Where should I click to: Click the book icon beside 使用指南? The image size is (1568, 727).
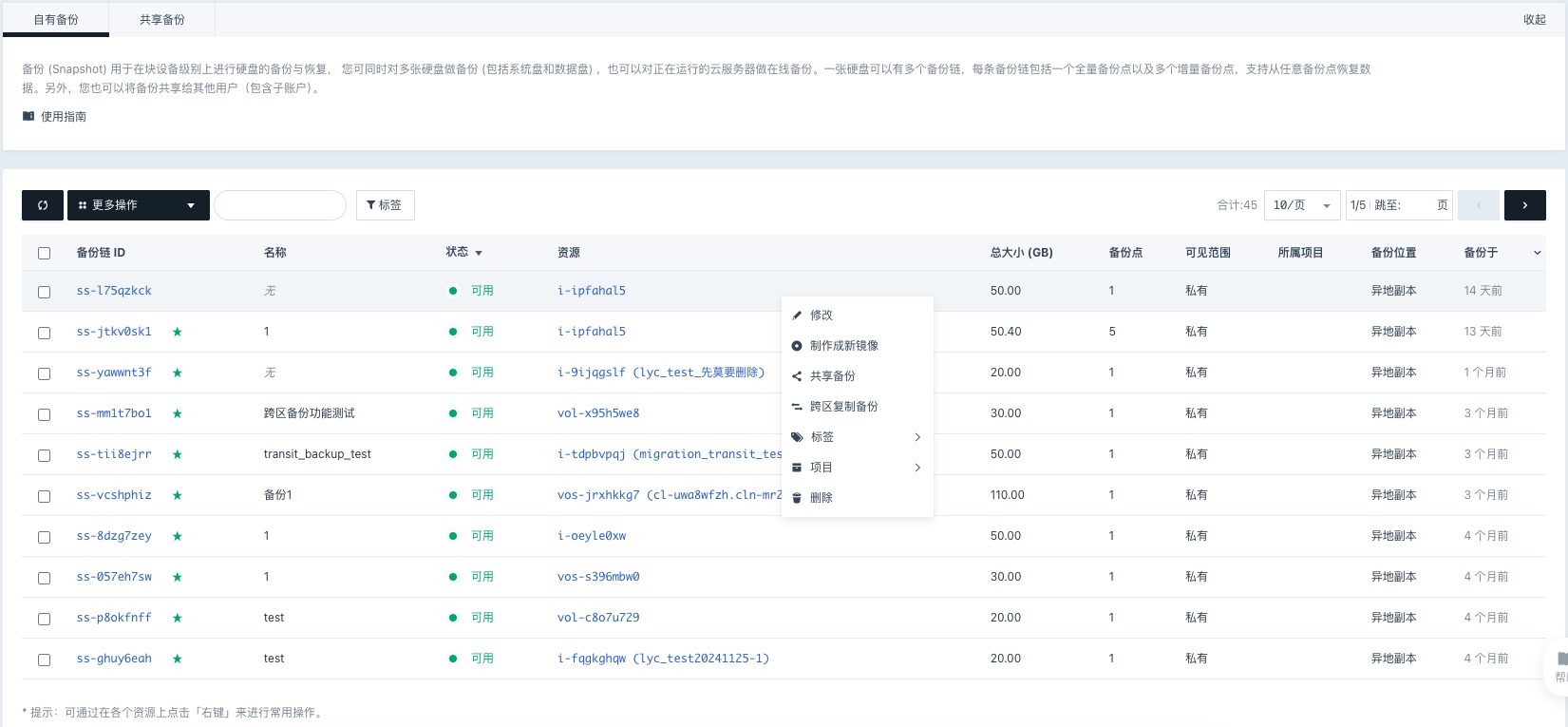point(28,117)
